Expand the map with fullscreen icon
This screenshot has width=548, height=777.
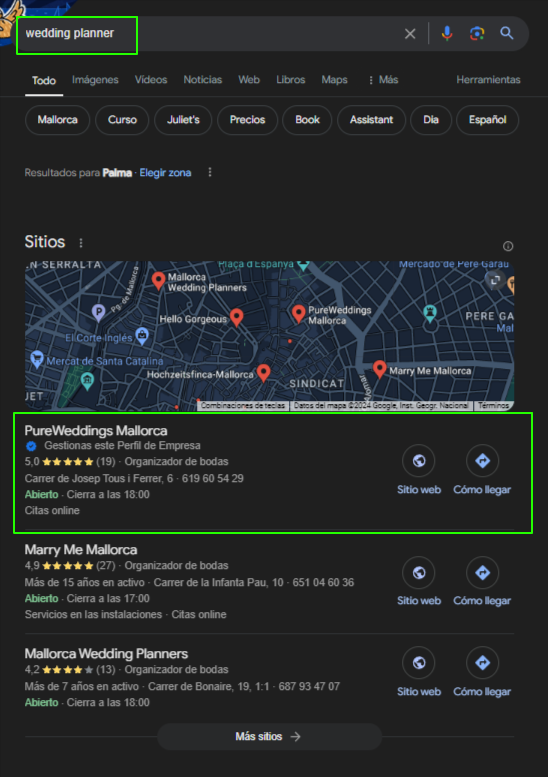tap(494, 280)
